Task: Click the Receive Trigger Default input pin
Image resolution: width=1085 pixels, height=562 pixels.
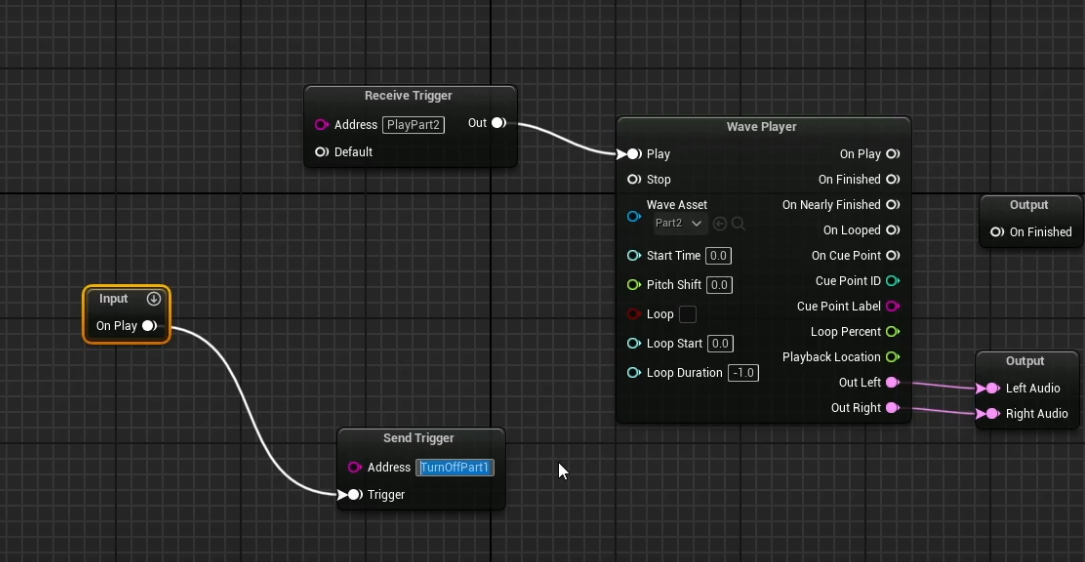Action: coord(321,152)
